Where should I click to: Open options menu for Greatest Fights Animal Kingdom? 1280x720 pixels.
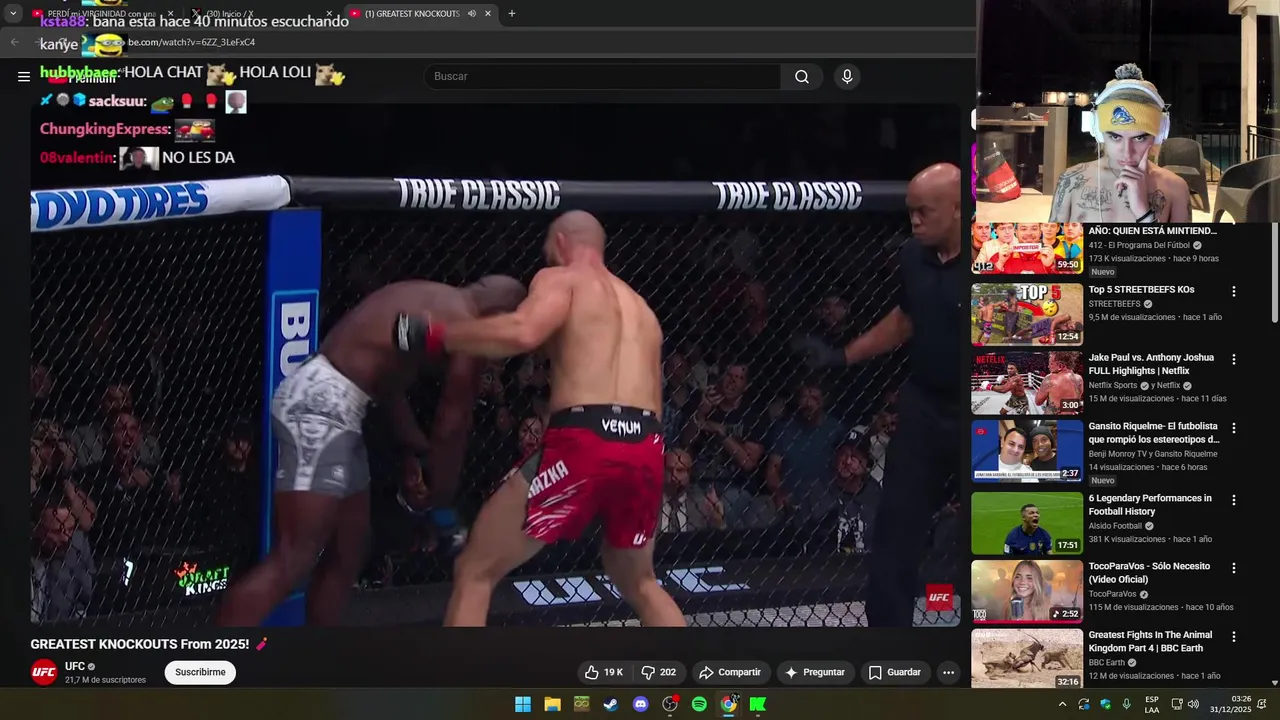tap(1233, 636)
